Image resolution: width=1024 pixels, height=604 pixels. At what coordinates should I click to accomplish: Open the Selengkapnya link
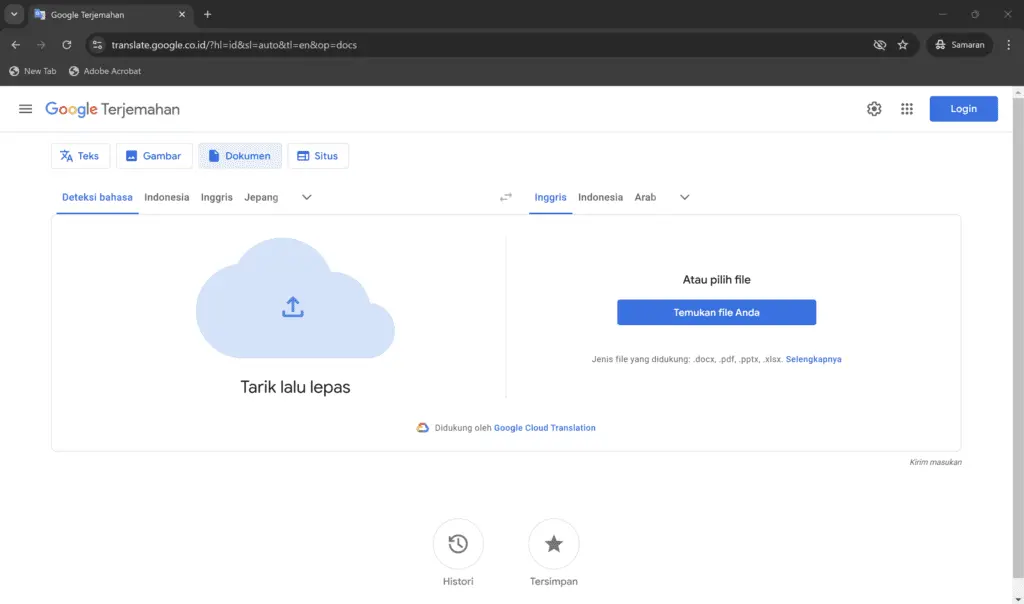pos(814,359)
